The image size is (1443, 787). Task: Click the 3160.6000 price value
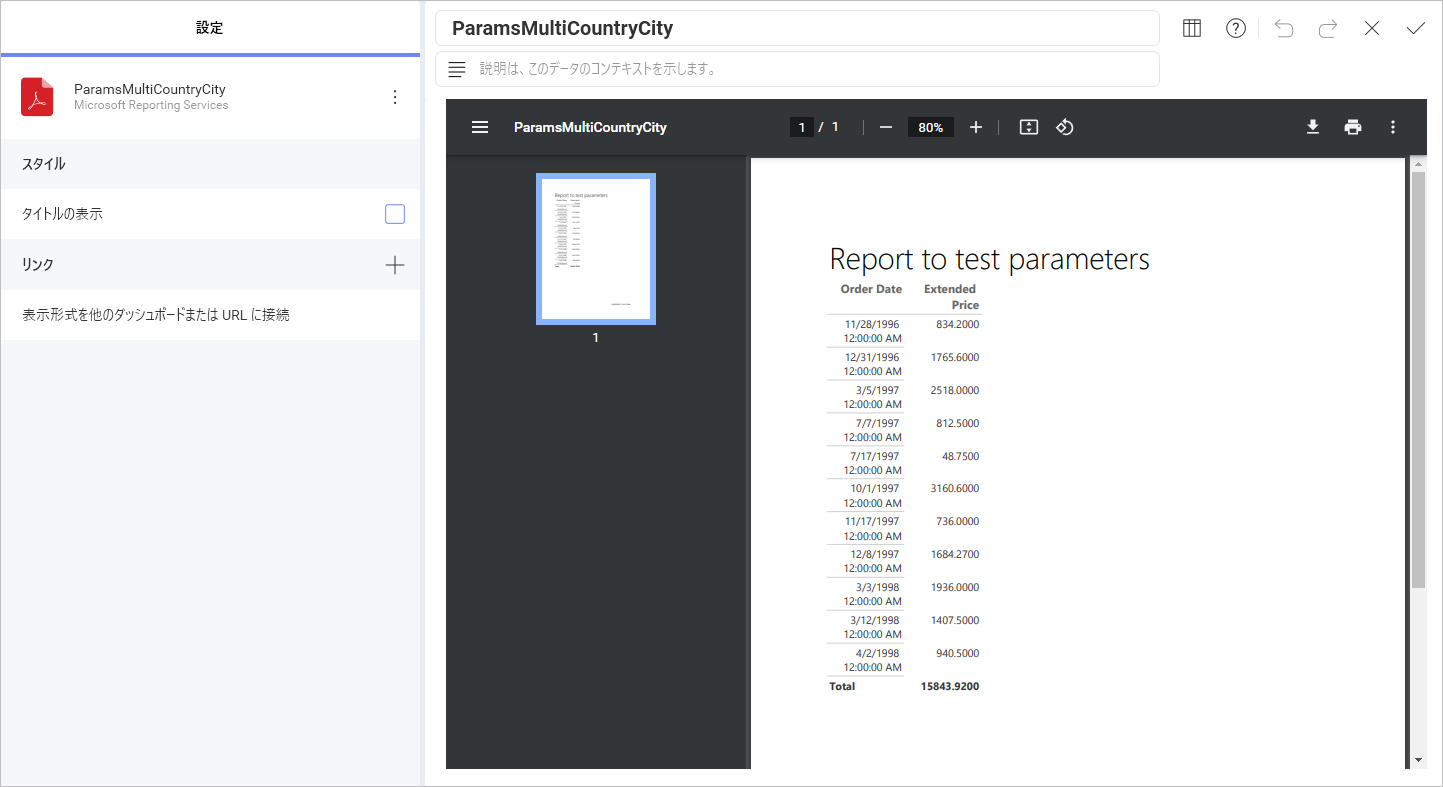(954, 488)
